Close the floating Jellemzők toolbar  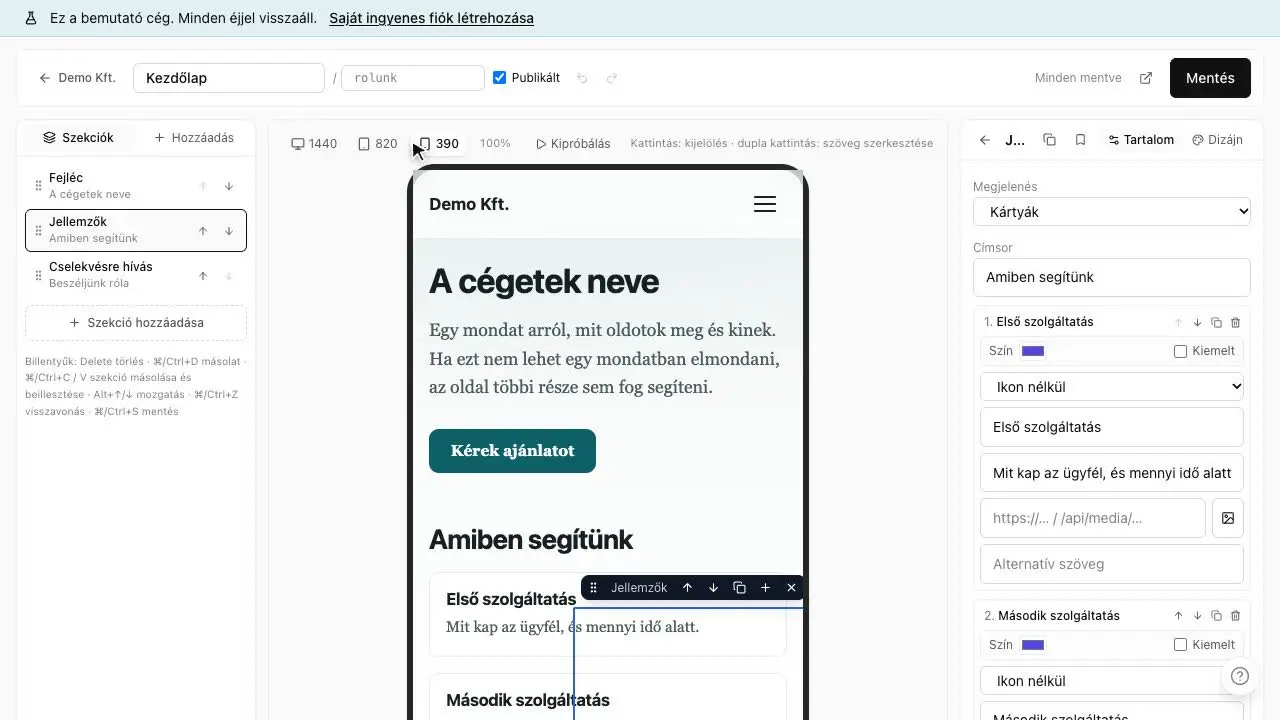click(791, 588)
